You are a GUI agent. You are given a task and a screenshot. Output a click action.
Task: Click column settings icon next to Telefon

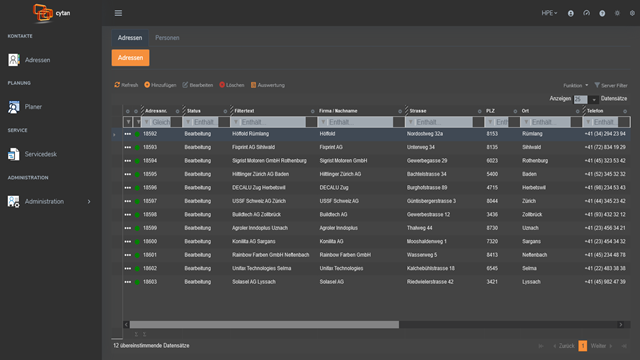tap(625, 111)
